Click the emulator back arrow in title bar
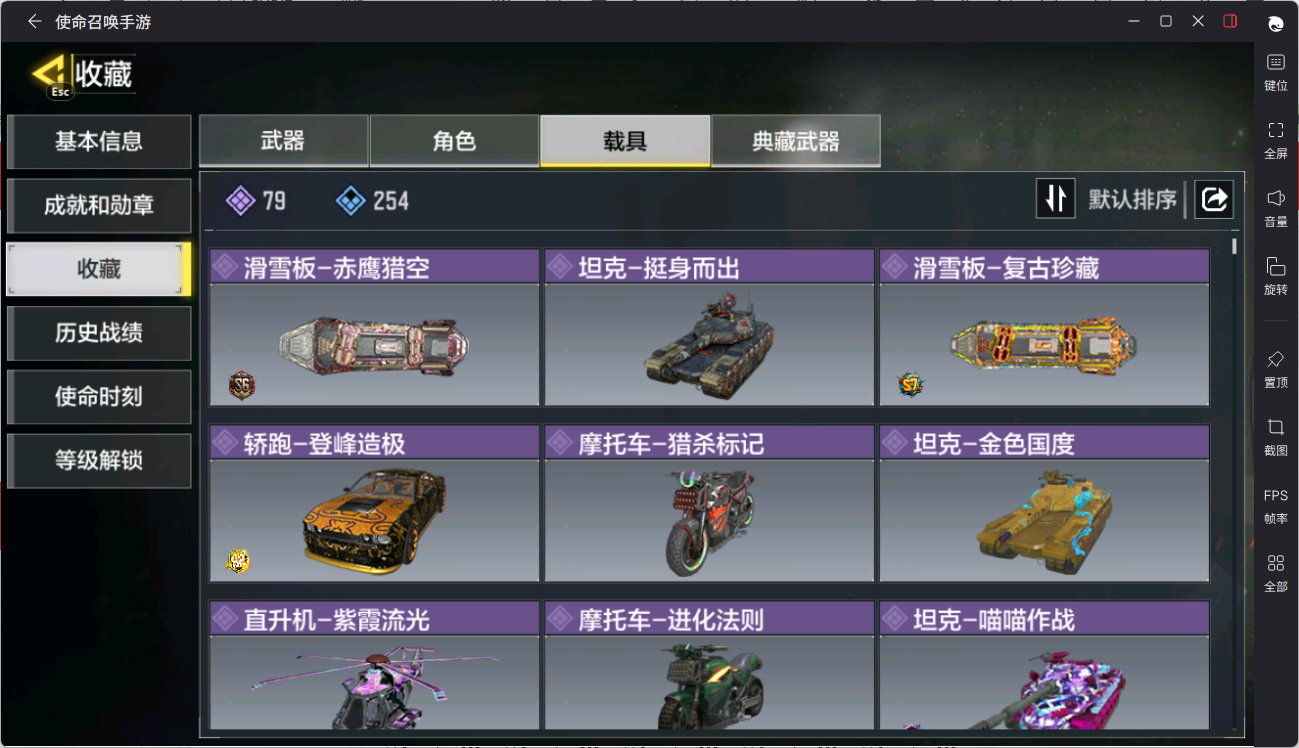Screen dimensions: 1299x748 coord(35,21)
